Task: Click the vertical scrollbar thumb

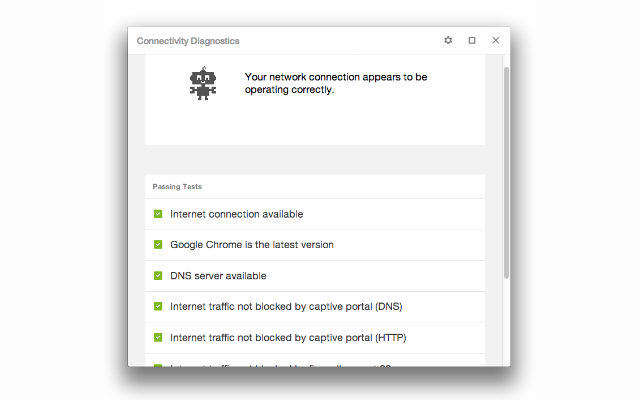Action: [x=506, y=170]
